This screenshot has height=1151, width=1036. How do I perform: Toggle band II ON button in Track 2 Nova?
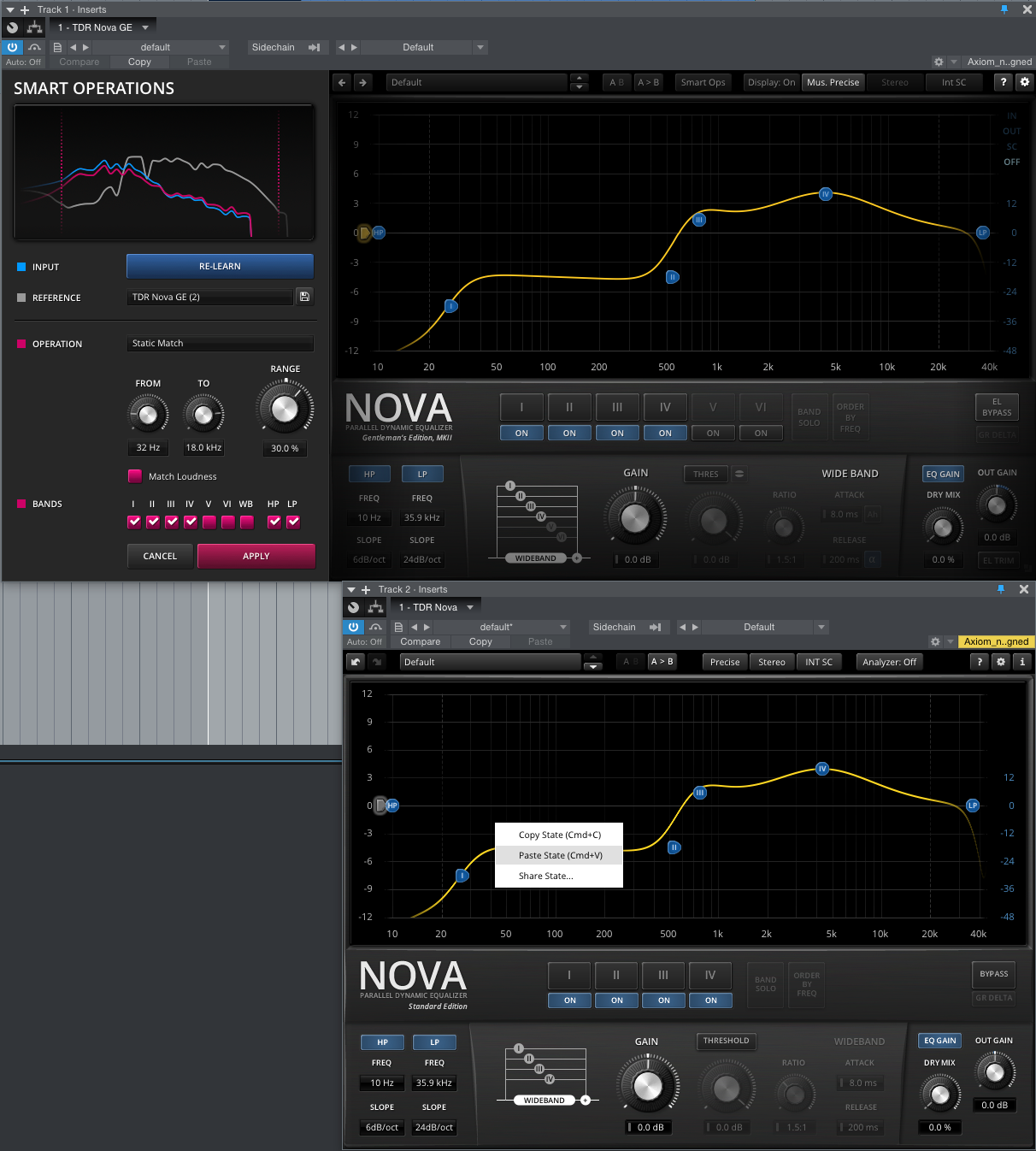(617, 1000)
